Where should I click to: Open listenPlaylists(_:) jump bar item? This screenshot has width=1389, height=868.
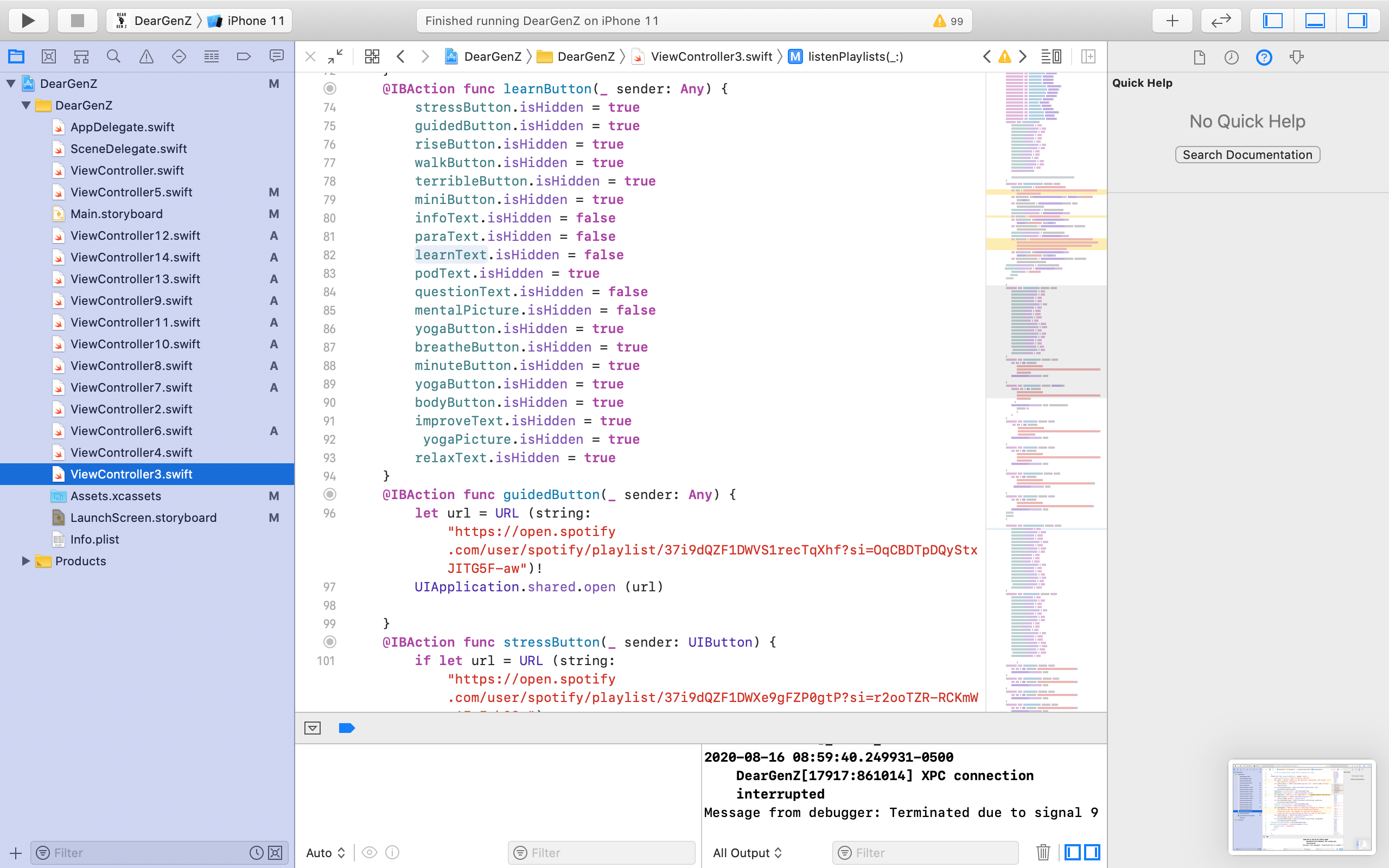tap(855, 56)
